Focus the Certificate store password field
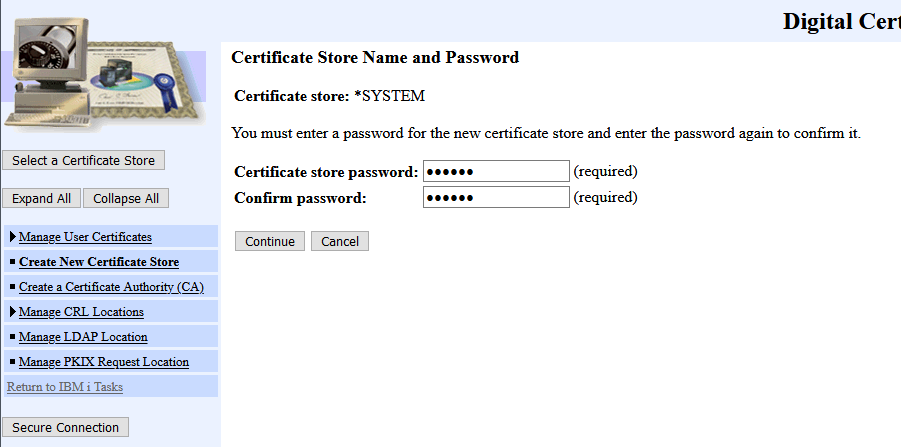The width and height of the screenshot is (901, 447). pos(496,171)
